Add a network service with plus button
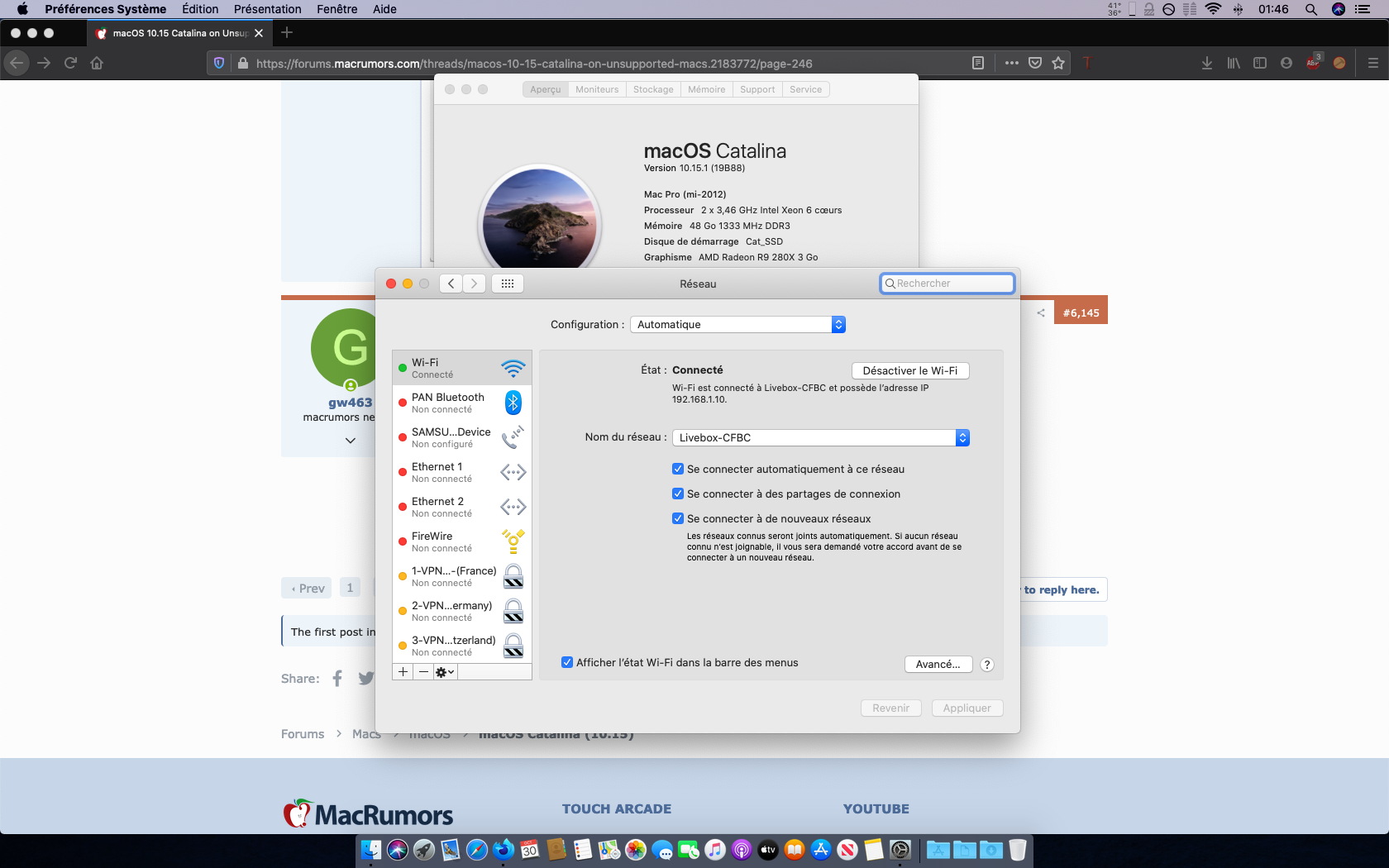The width and height of the screenshot is (1389, 868). click(x=403, y=672)
